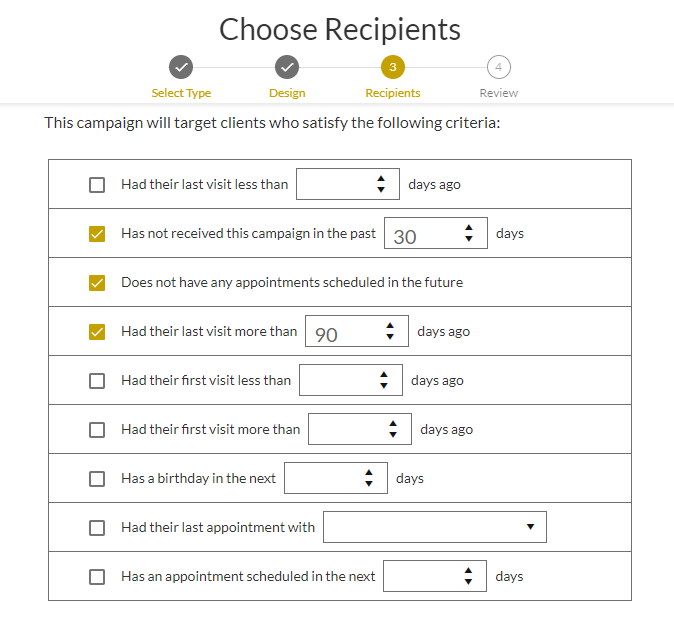Enable the last visit less than checkbox
The height and width of the screenshot is (629, 674).
[97, 185]
